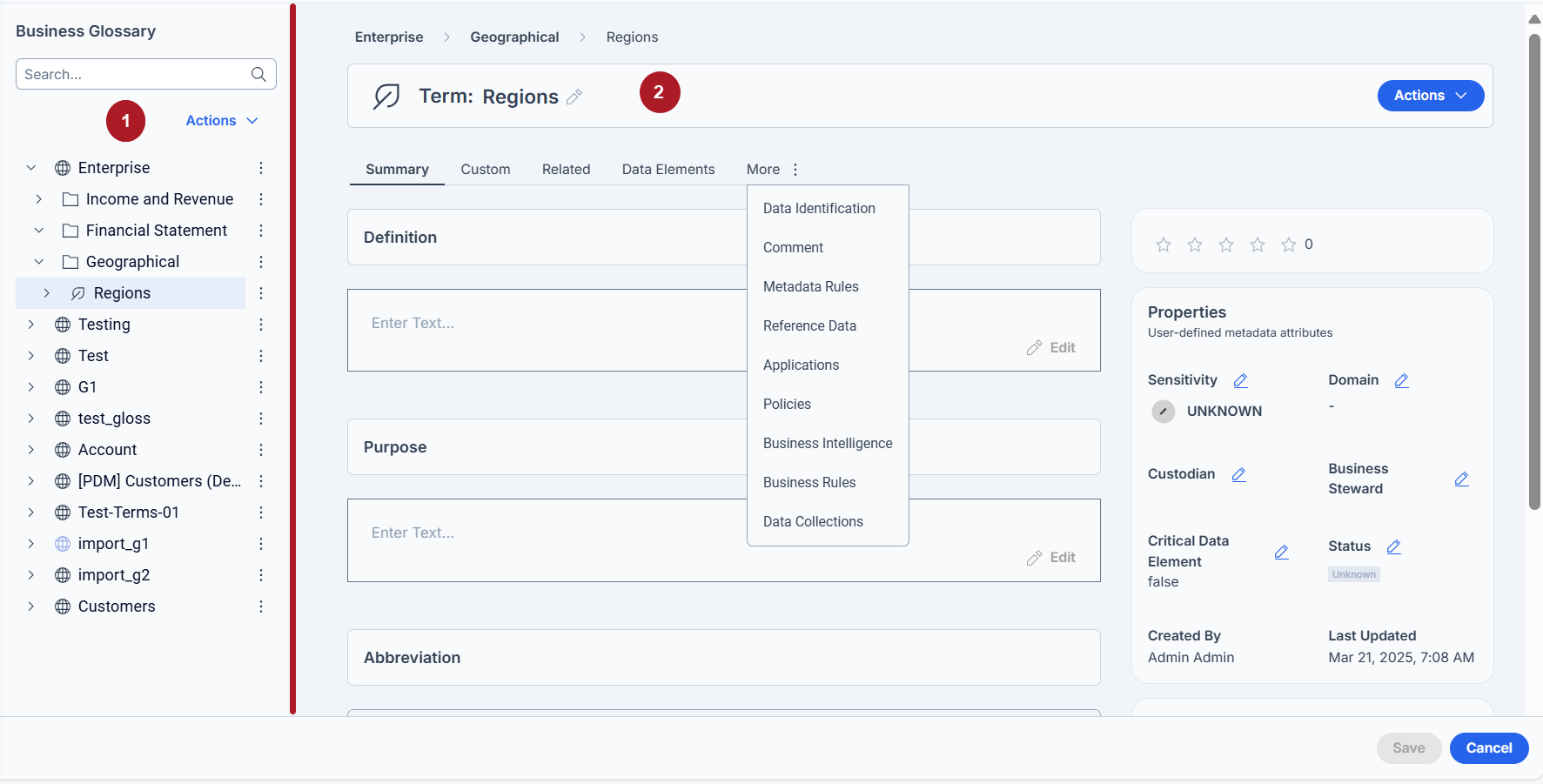
Task: Click Edit in the Definition text box
Action: [x=1051, y=347]
